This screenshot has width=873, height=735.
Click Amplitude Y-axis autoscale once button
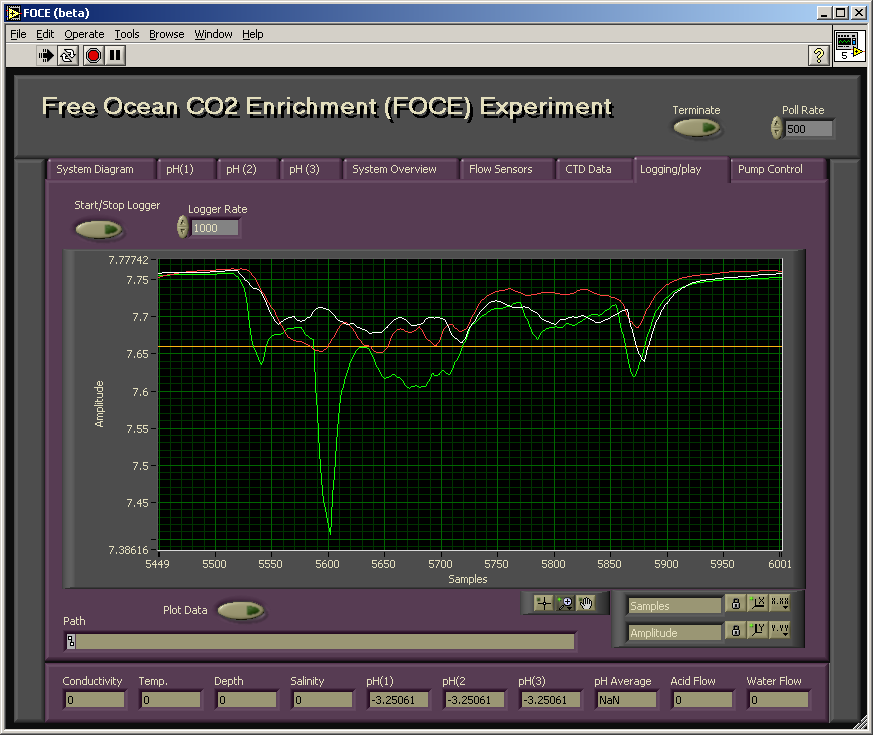(757, 630)
